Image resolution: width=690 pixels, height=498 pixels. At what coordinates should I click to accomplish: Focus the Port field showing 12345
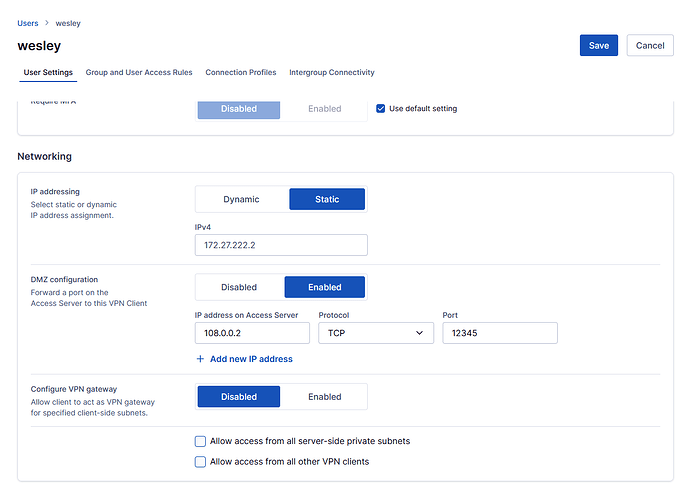[499, 333]
